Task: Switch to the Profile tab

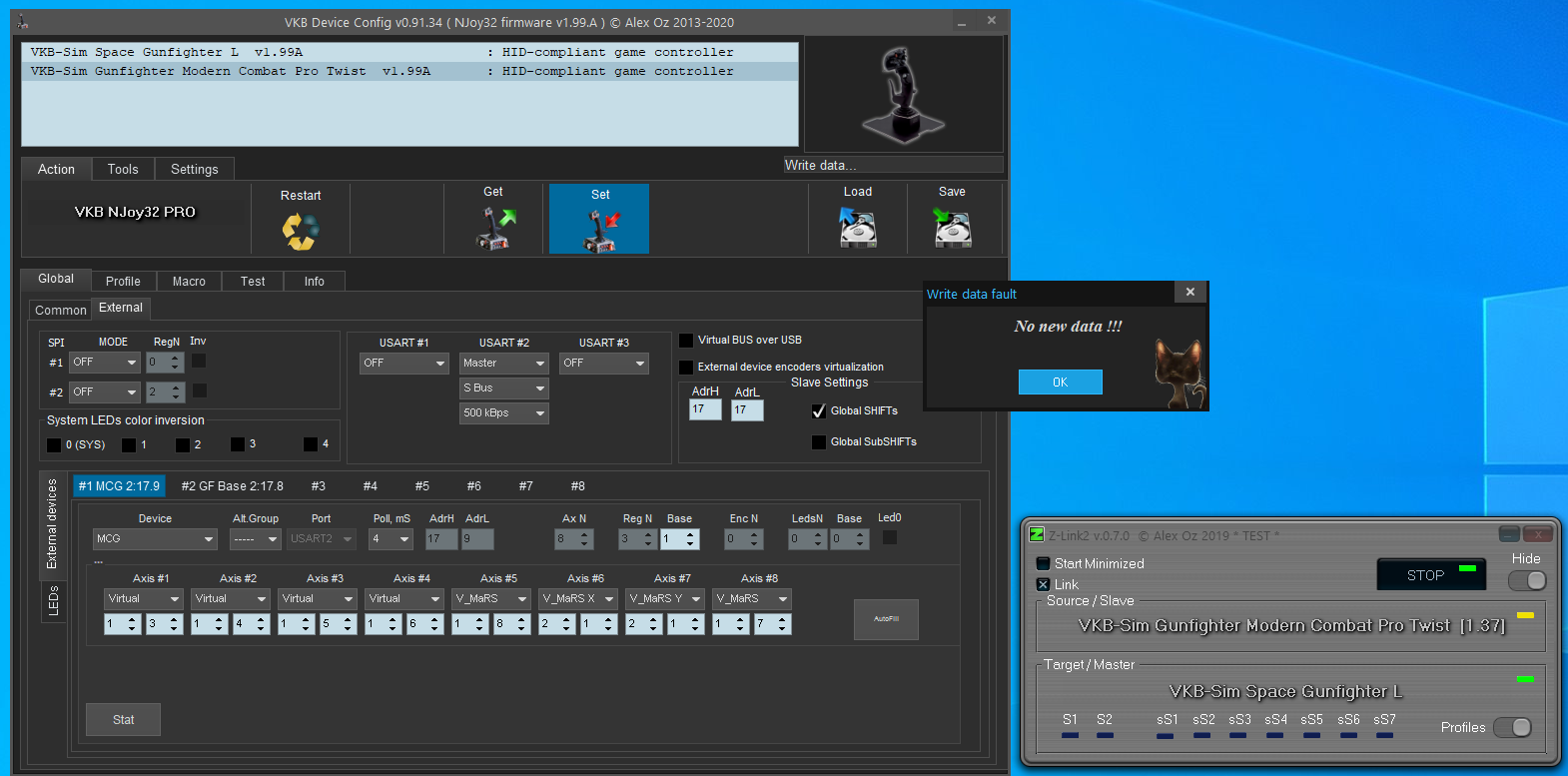Action: [123, 282]
